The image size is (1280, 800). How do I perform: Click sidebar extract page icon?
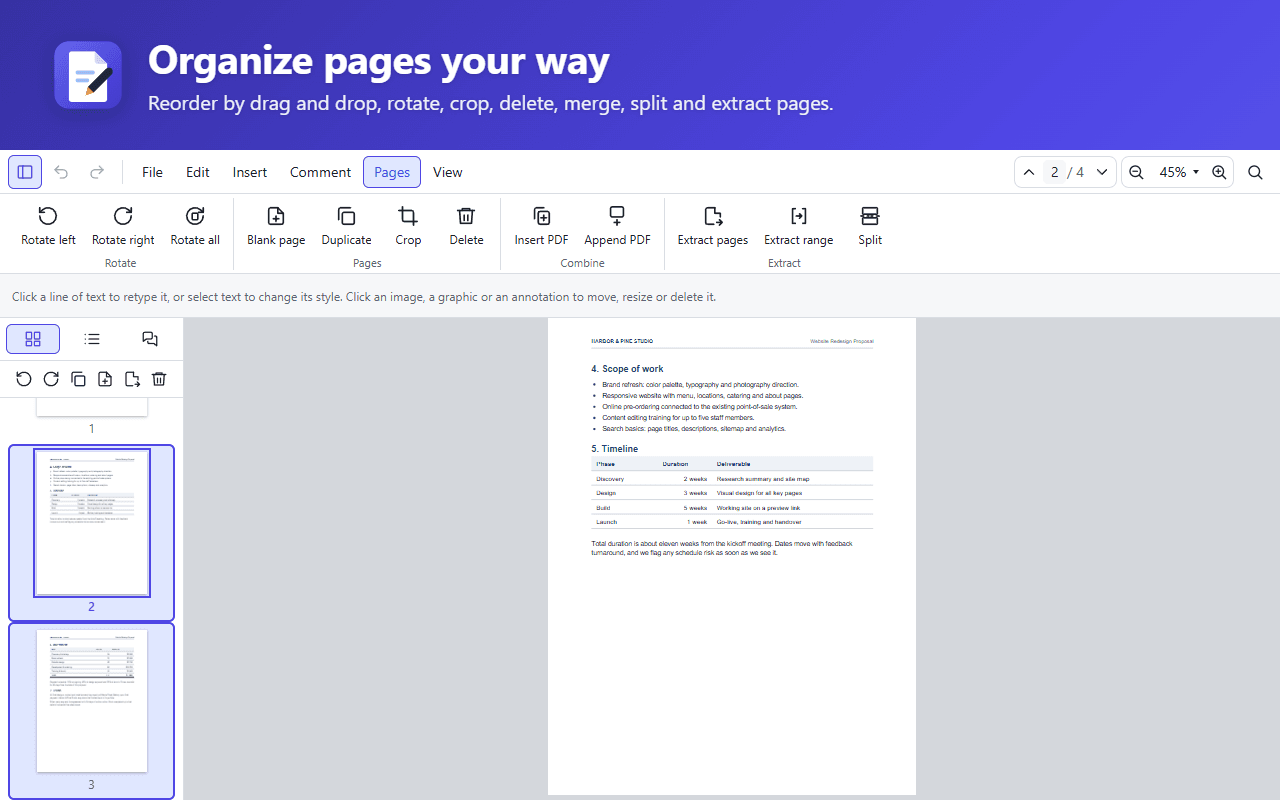pyautogui.click(x=132, y=379)
